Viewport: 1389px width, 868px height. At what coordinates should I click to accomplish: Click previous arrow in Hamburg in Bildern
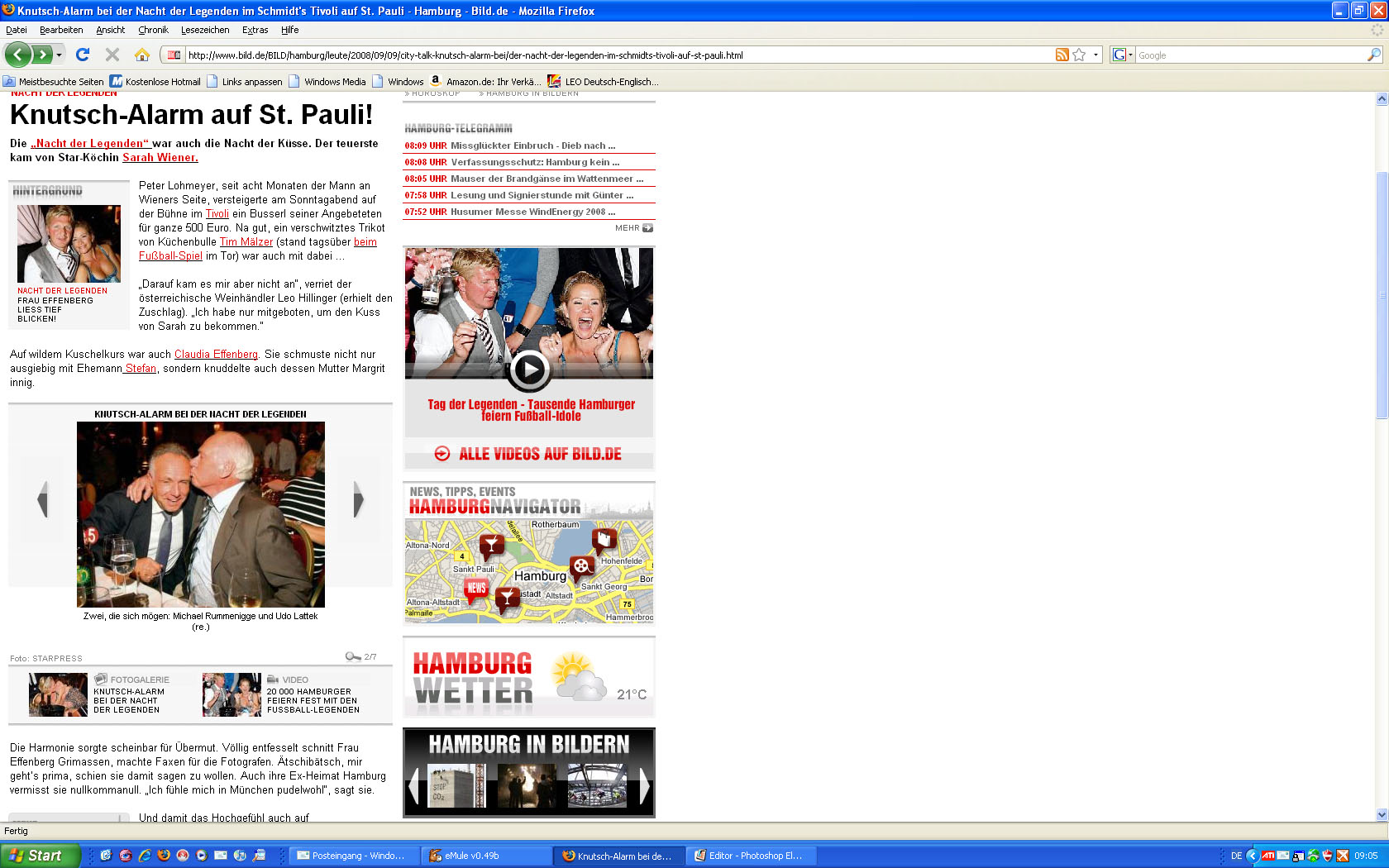point(413,786)
